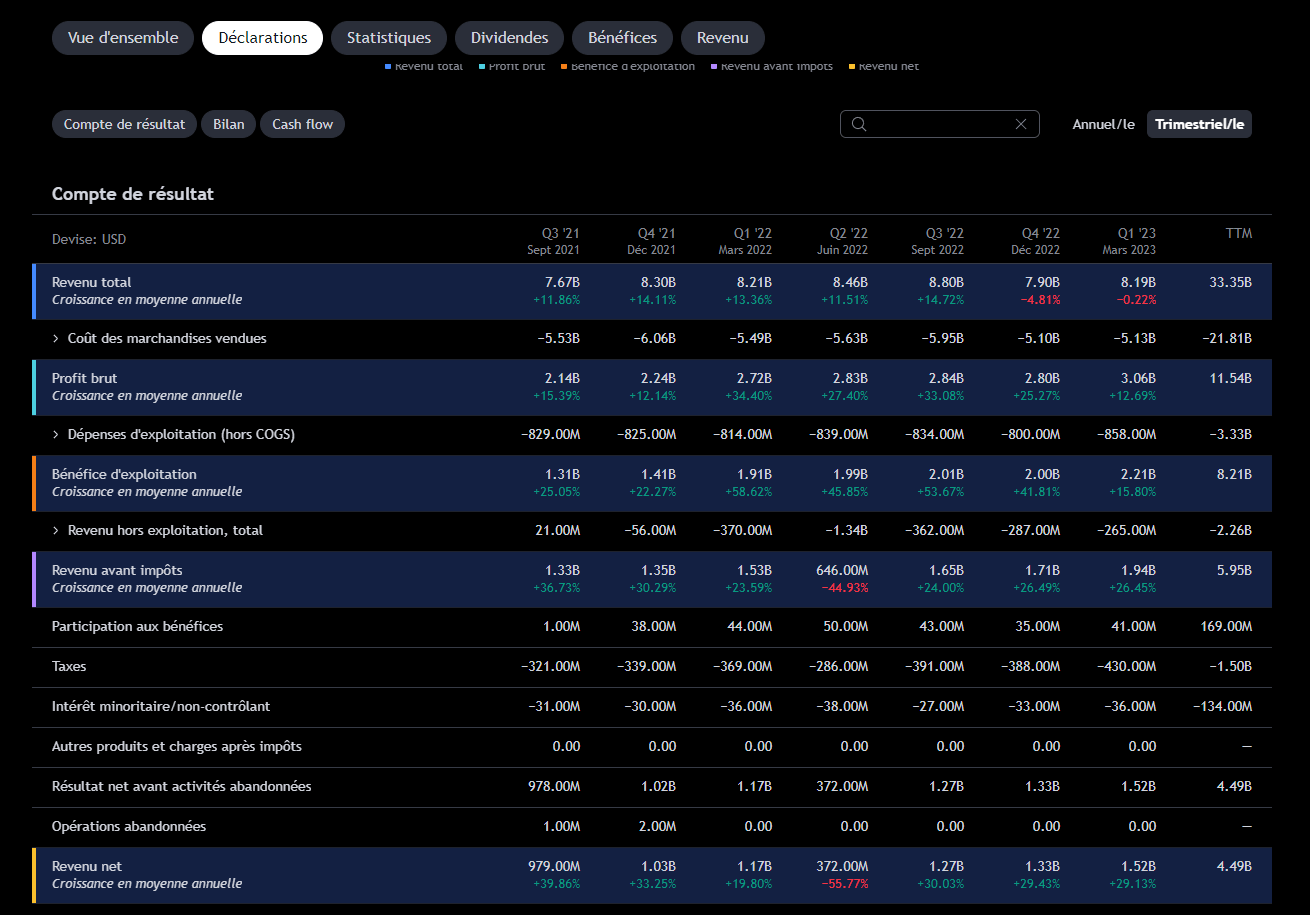The height and width of the screenshot is (915, 1310).
Task: Open the Vue d'ensemble tab
Action: (123, 38)
